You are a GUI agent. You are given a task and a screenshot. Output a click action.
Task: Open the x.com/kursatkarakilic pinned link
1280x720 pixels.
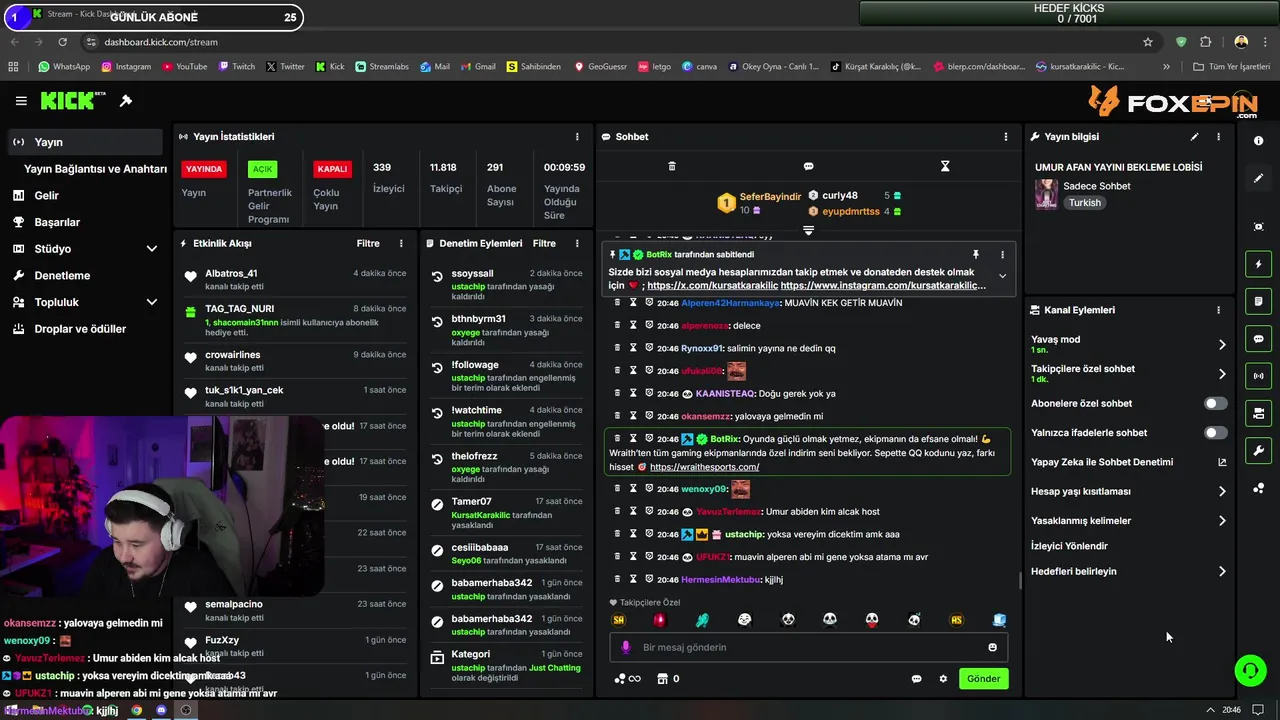pyautogui.click(x=712, y=286)
